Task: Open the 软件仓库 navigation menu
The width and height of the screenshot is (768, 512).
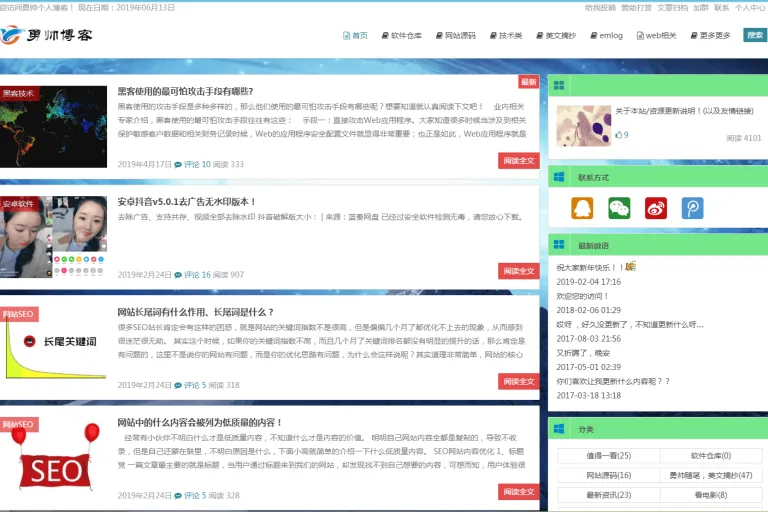Action: (x=402, y=35)
